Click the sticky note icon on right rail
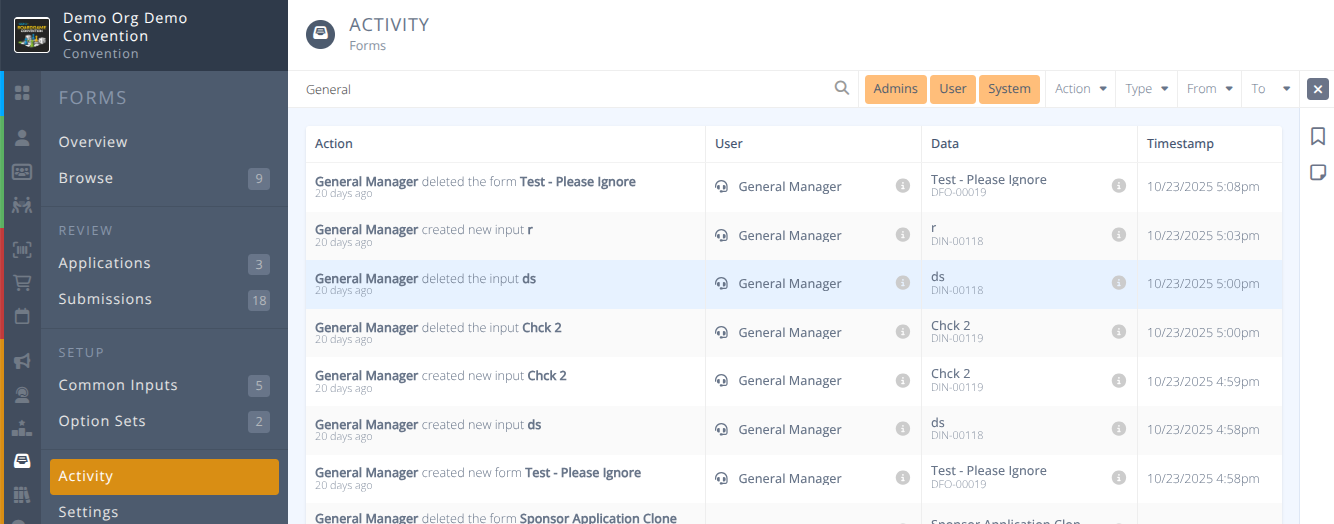Viewport: 1334px width, 524px height. tap(1318, 172)
